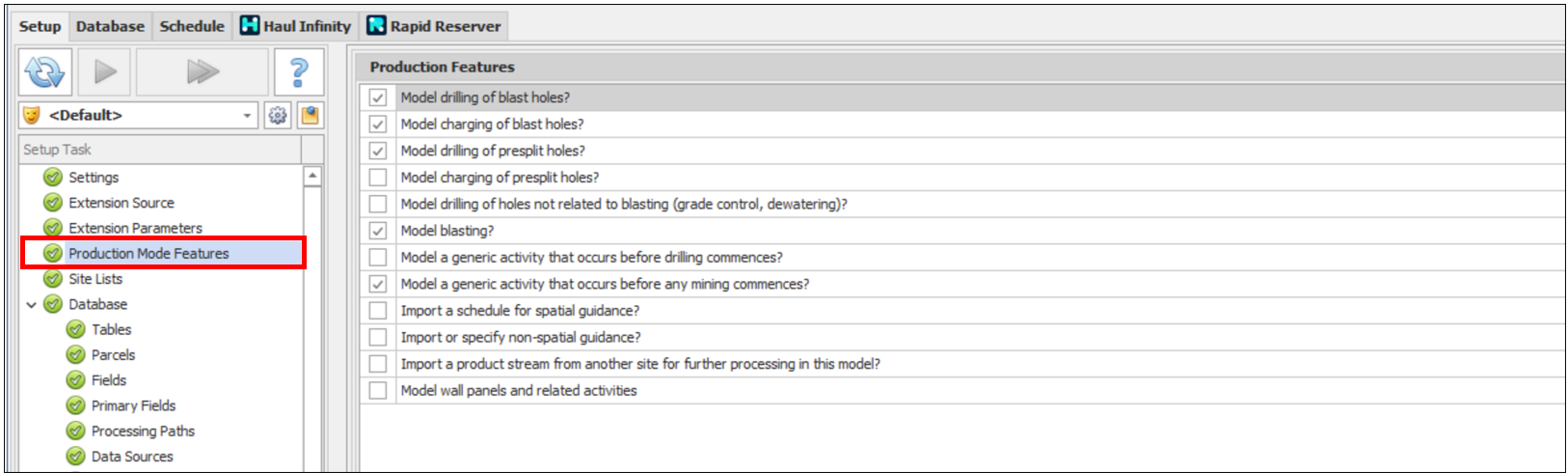This screenshot has width=1568, height=473.
Task: Click the green check icon beside Site Lists
Action: coord(53,279)
